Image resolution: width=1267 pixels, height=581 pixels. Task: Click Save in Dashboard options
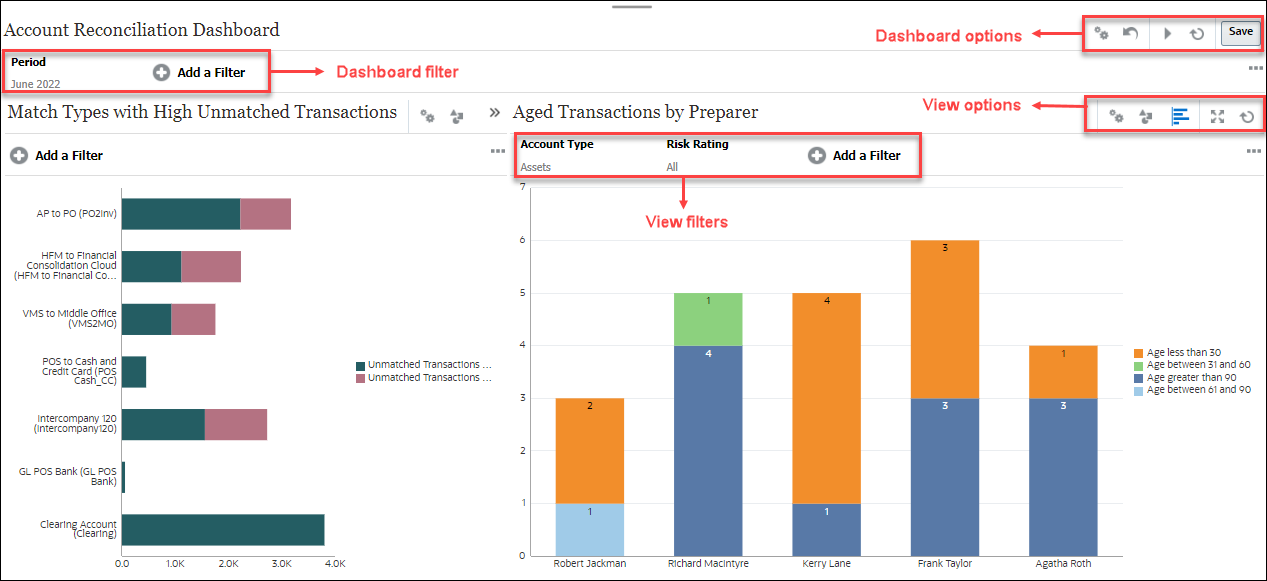coord(1240,32)
